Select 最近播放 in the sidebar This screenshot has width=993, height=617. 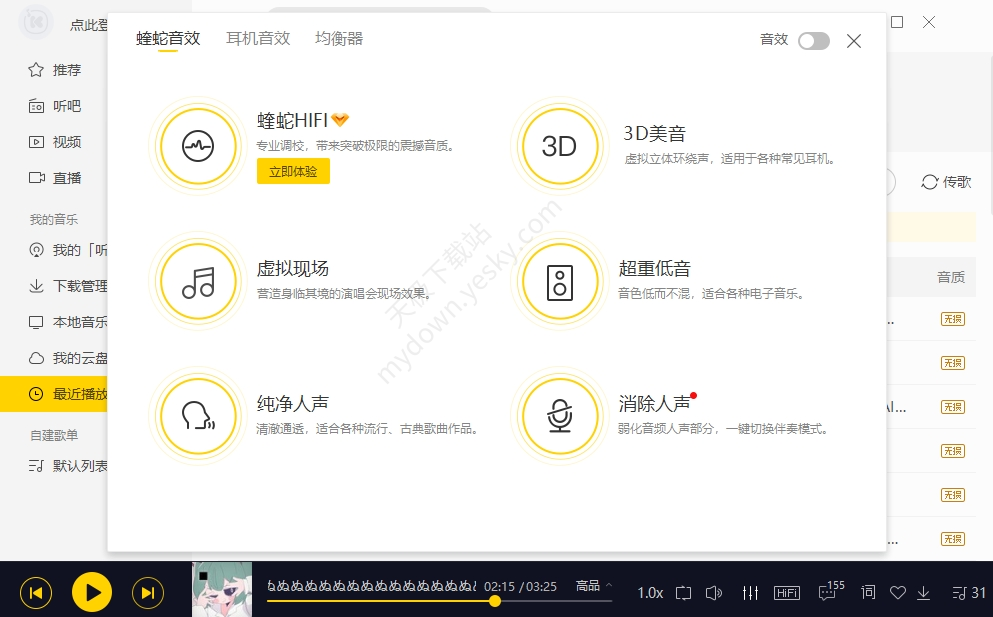click(x=54, y=394)
